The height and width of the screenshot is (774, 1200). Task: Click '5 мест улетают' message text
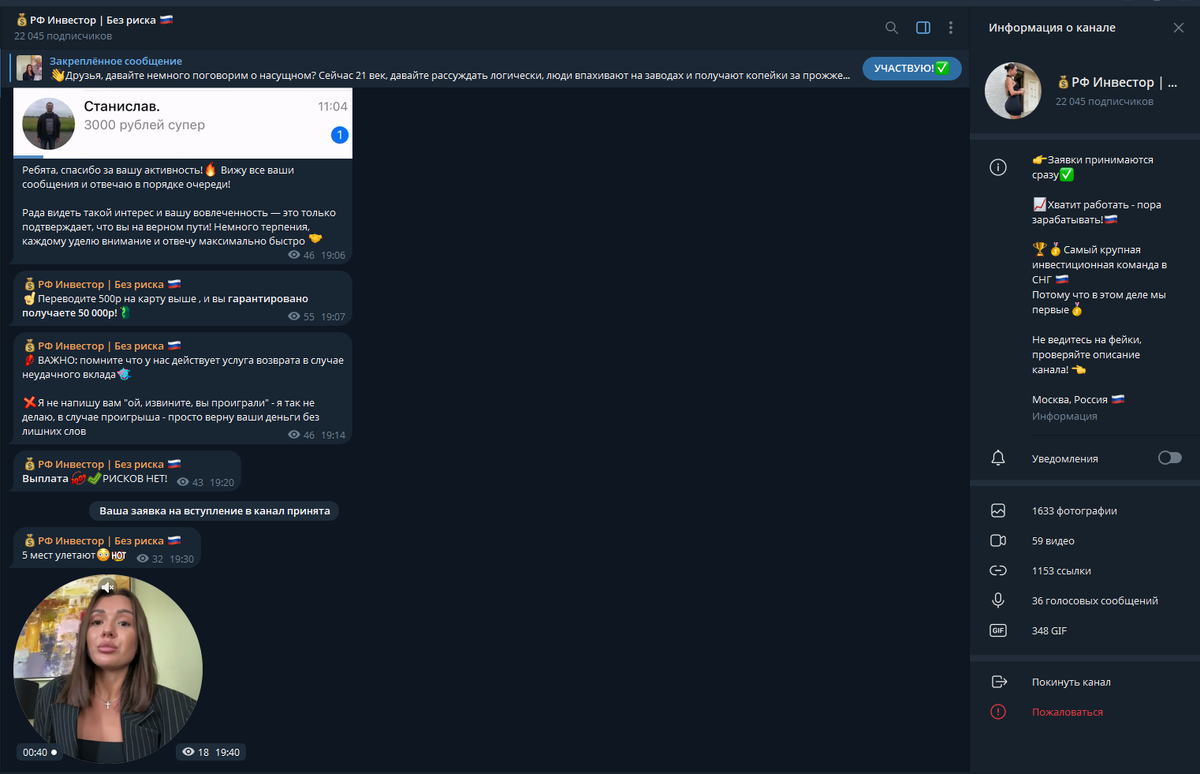(75, 556)
